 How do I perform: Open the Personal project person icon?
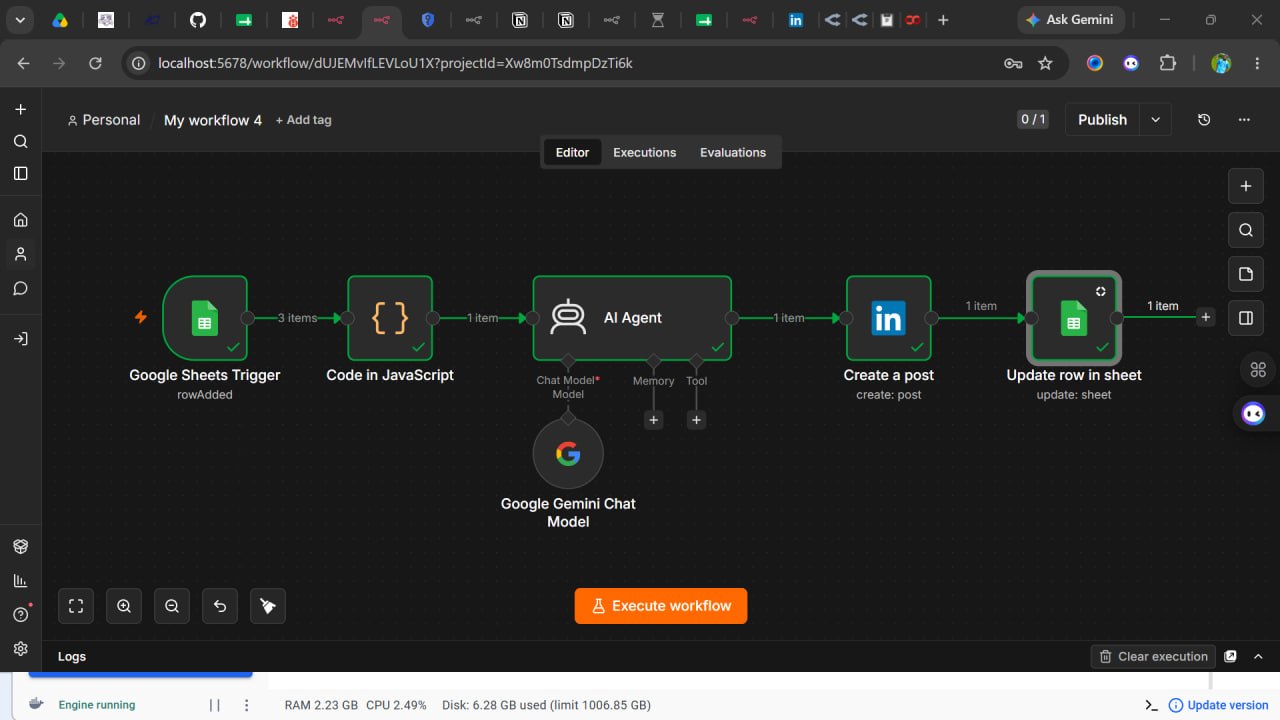20,254
